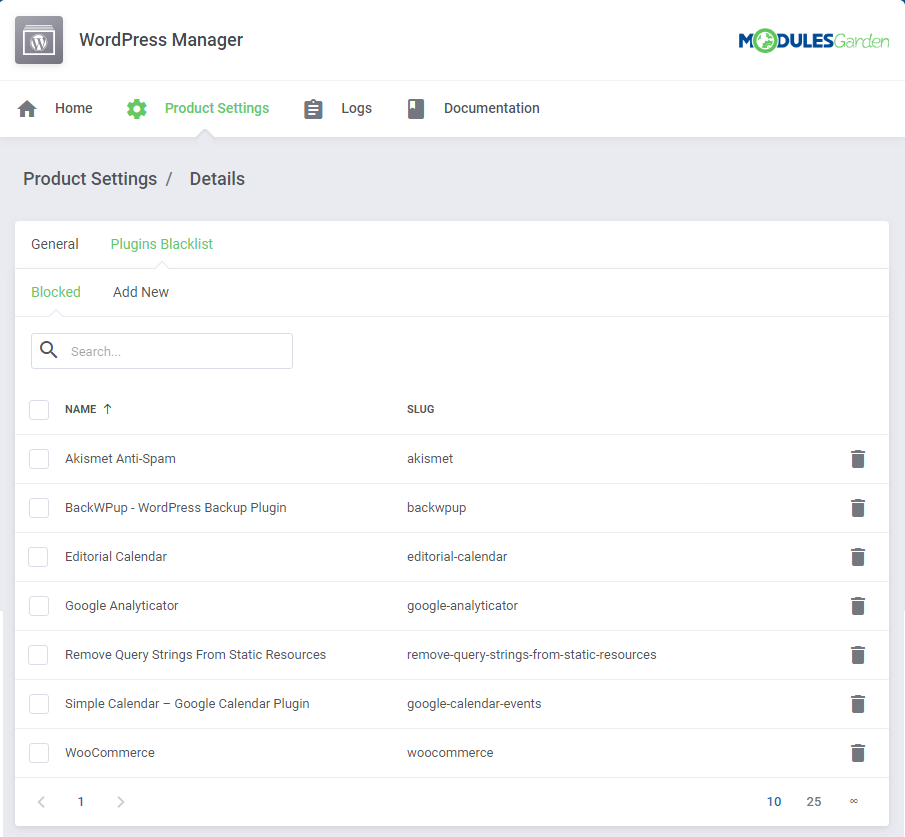Delete the Google Analyticator entry

click(858, 606)
